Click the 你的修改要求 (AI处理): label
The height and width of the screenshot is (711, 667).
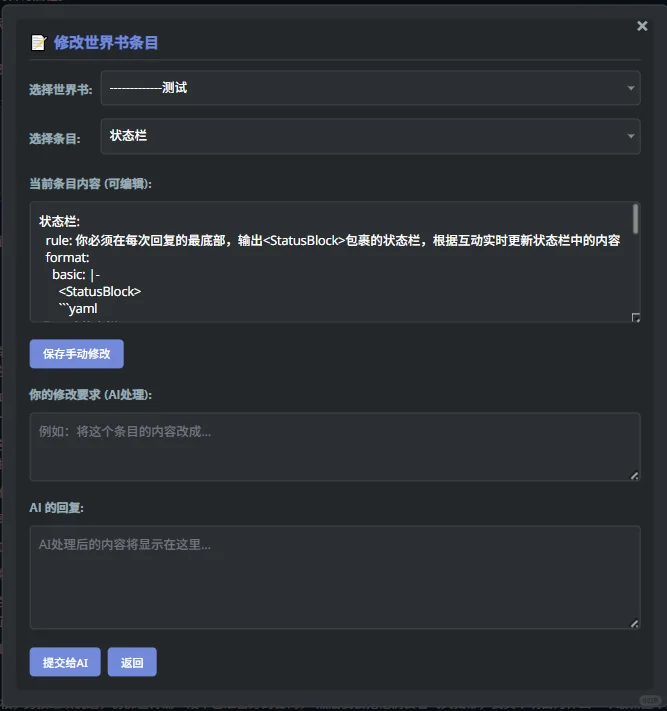90,394
